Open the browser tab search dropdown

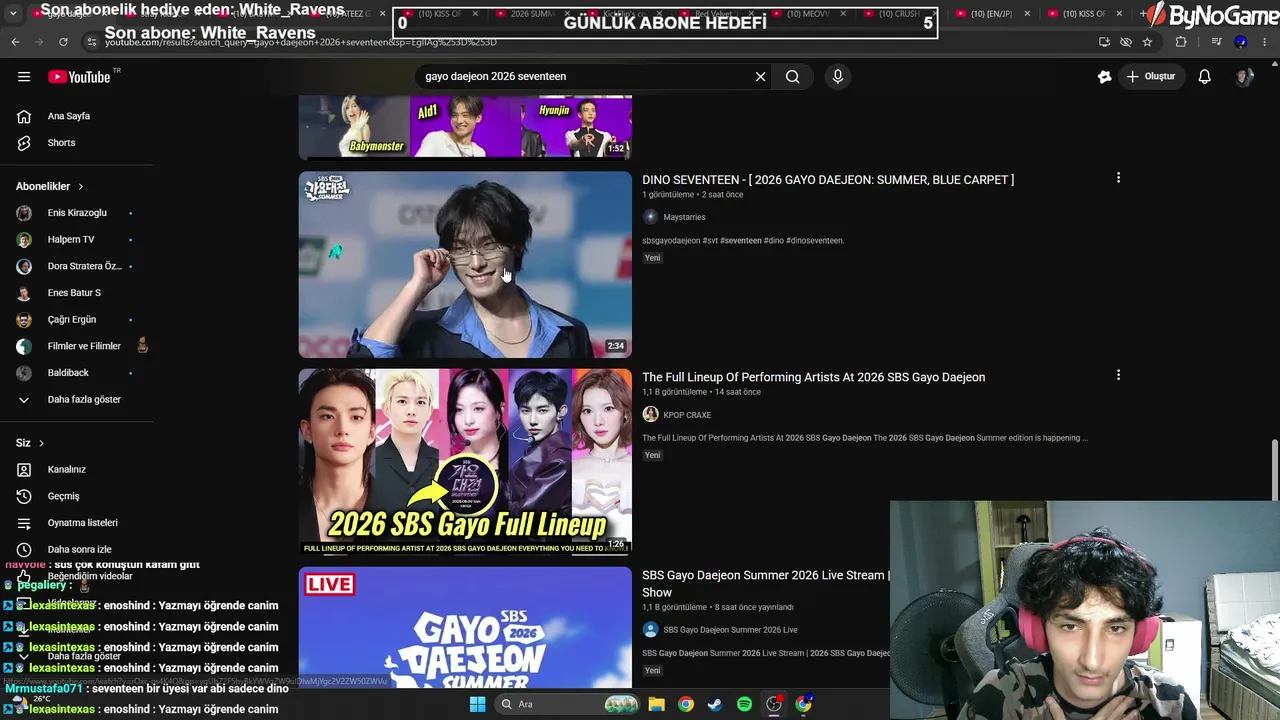pos(13,14)
